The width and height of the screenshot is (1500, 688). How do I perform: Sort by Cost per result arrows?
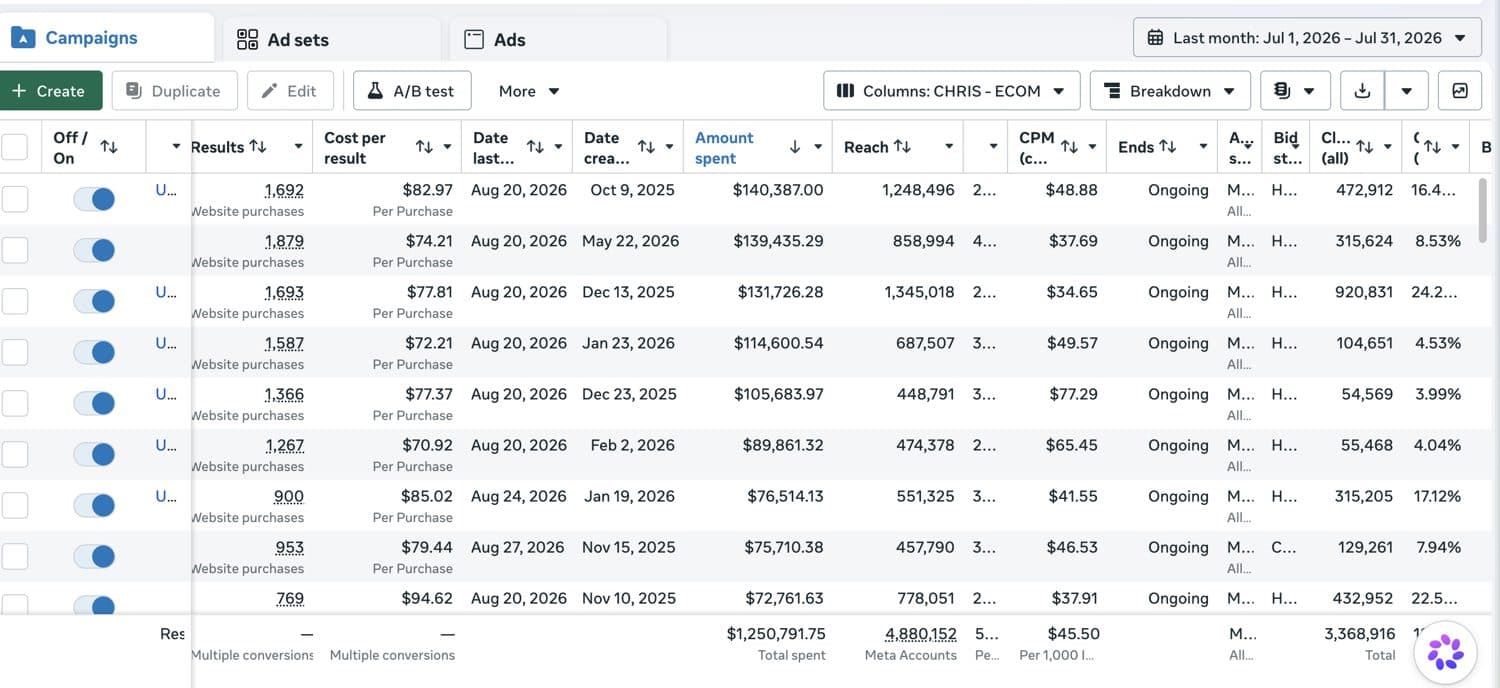424,147
